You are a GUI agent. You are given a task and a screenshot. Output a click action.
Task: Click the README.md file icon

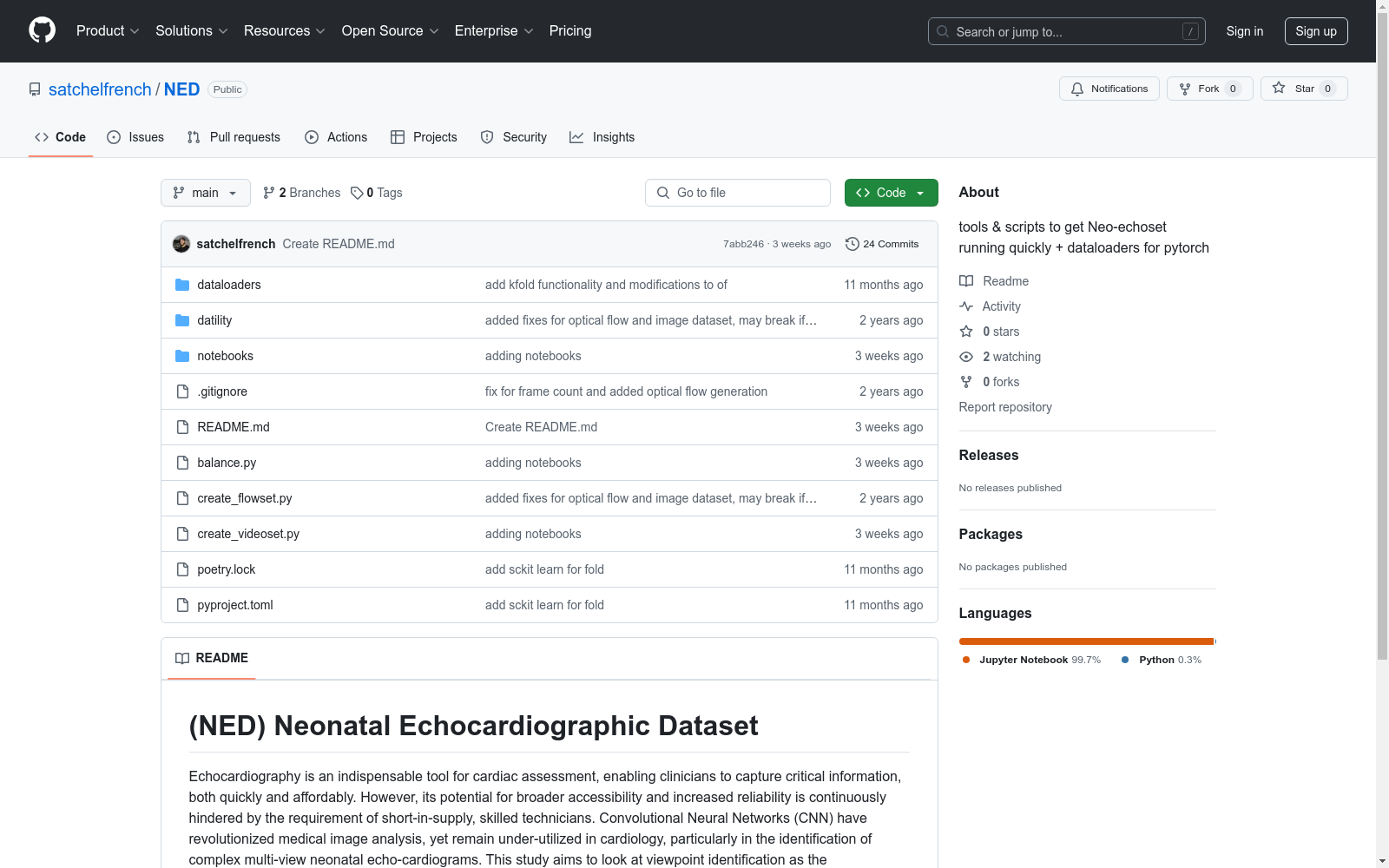[x=182, y=427]
